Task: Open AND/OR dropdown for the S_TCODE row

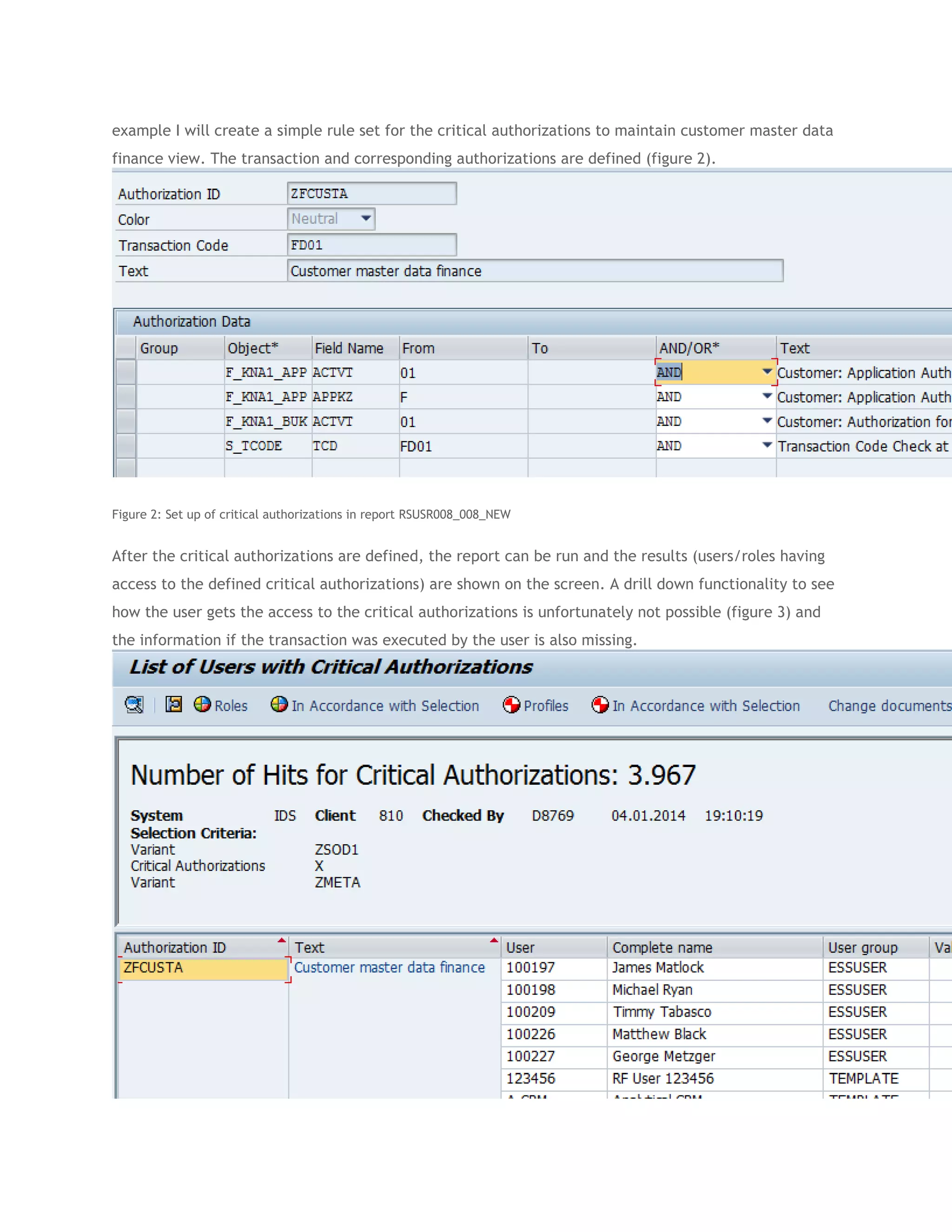Action: 767,446
